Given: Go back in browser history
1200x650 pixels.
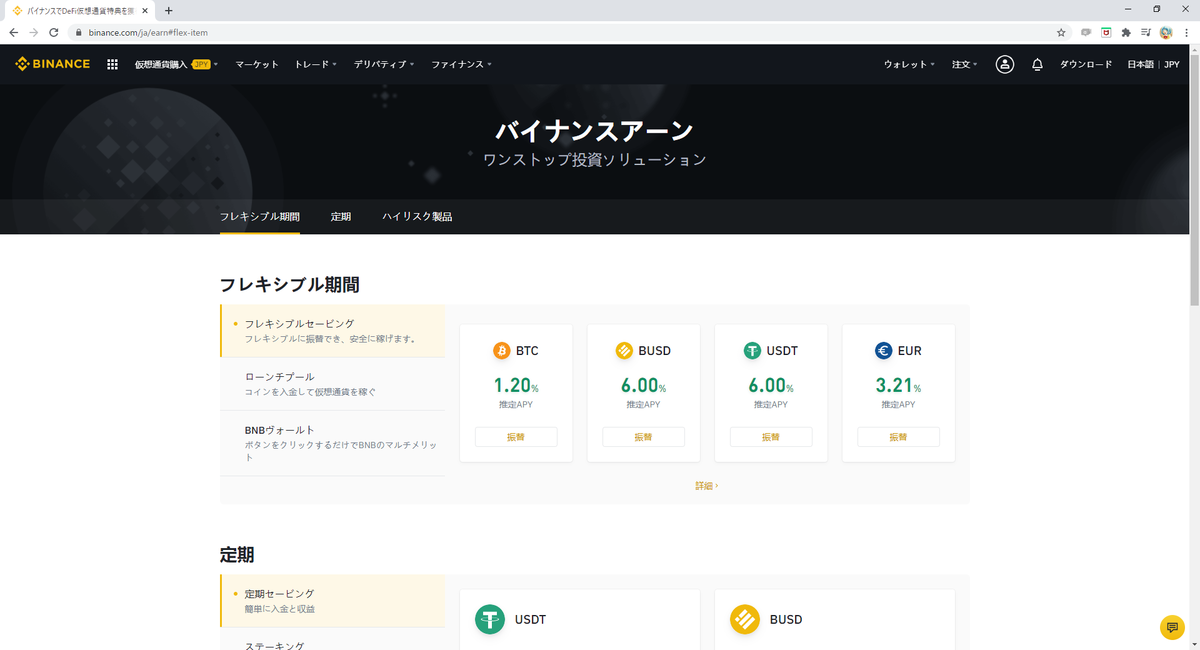Looking at the screenshot, I should point(13,32).
